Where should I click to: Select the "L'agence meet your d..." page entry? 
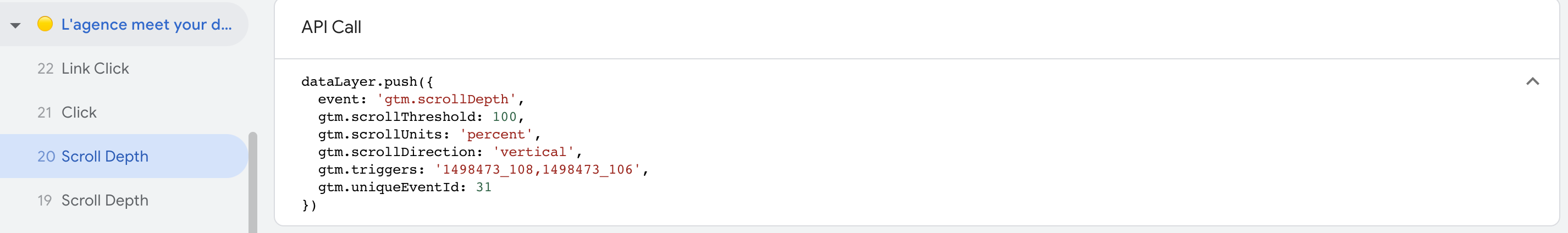124,24
